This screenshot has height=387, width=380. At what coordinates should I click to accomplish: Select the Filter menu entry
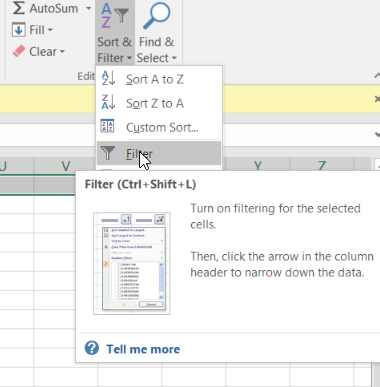click(x=159, y=153)
